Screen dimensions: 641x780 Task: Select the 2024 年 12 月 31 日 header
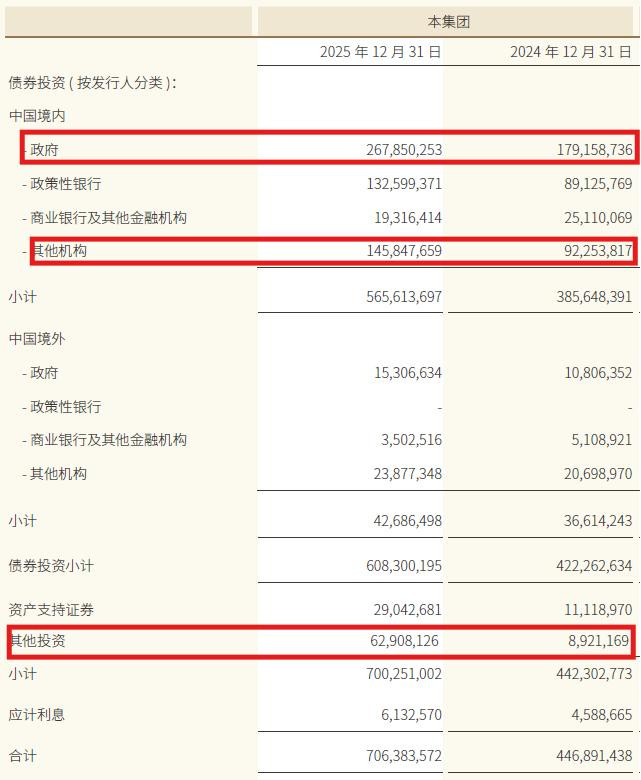click(x=571, y=52)
